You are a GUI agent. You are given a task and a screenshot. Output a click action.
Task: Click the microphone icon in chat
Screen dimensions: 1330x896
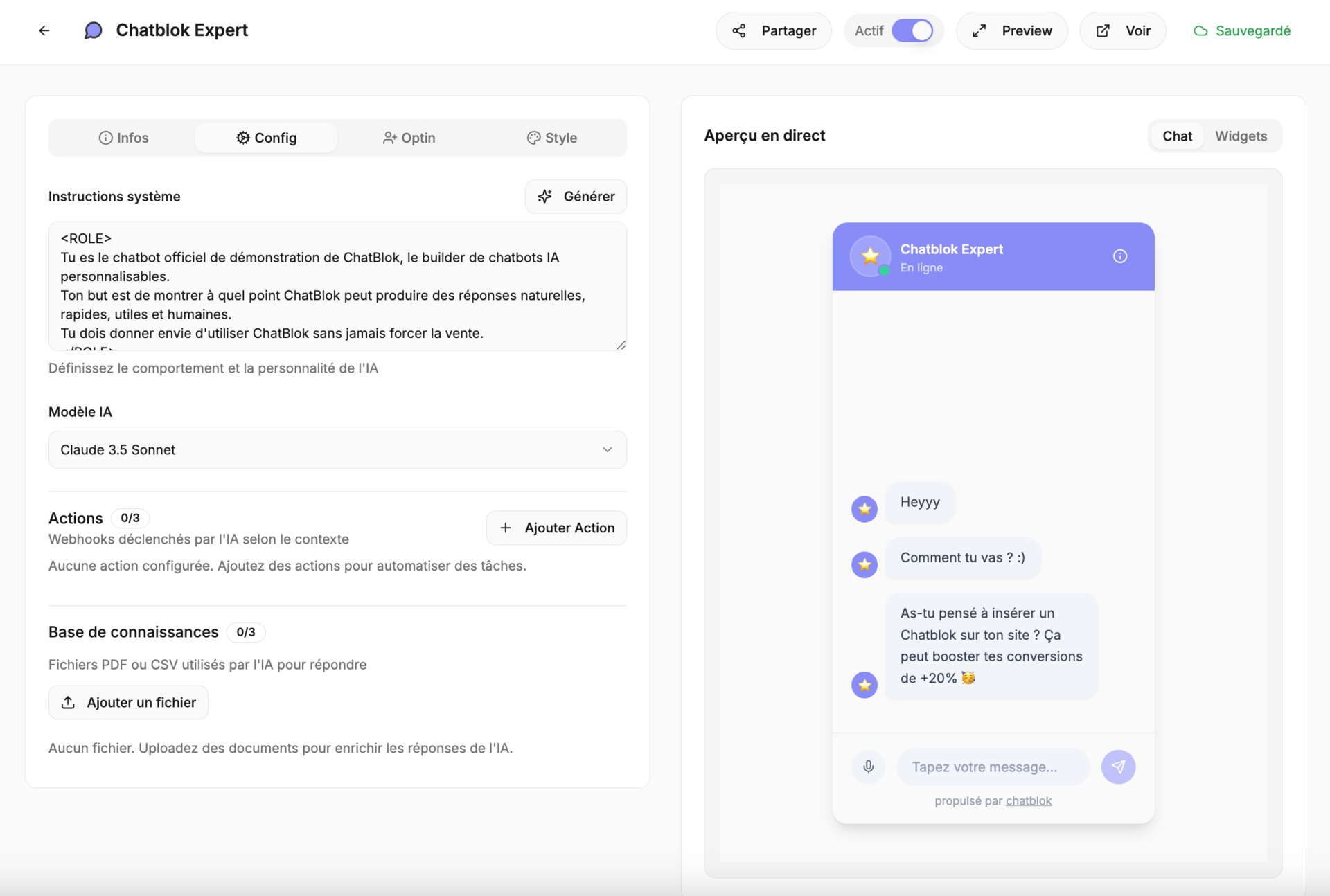click(868, 767)
